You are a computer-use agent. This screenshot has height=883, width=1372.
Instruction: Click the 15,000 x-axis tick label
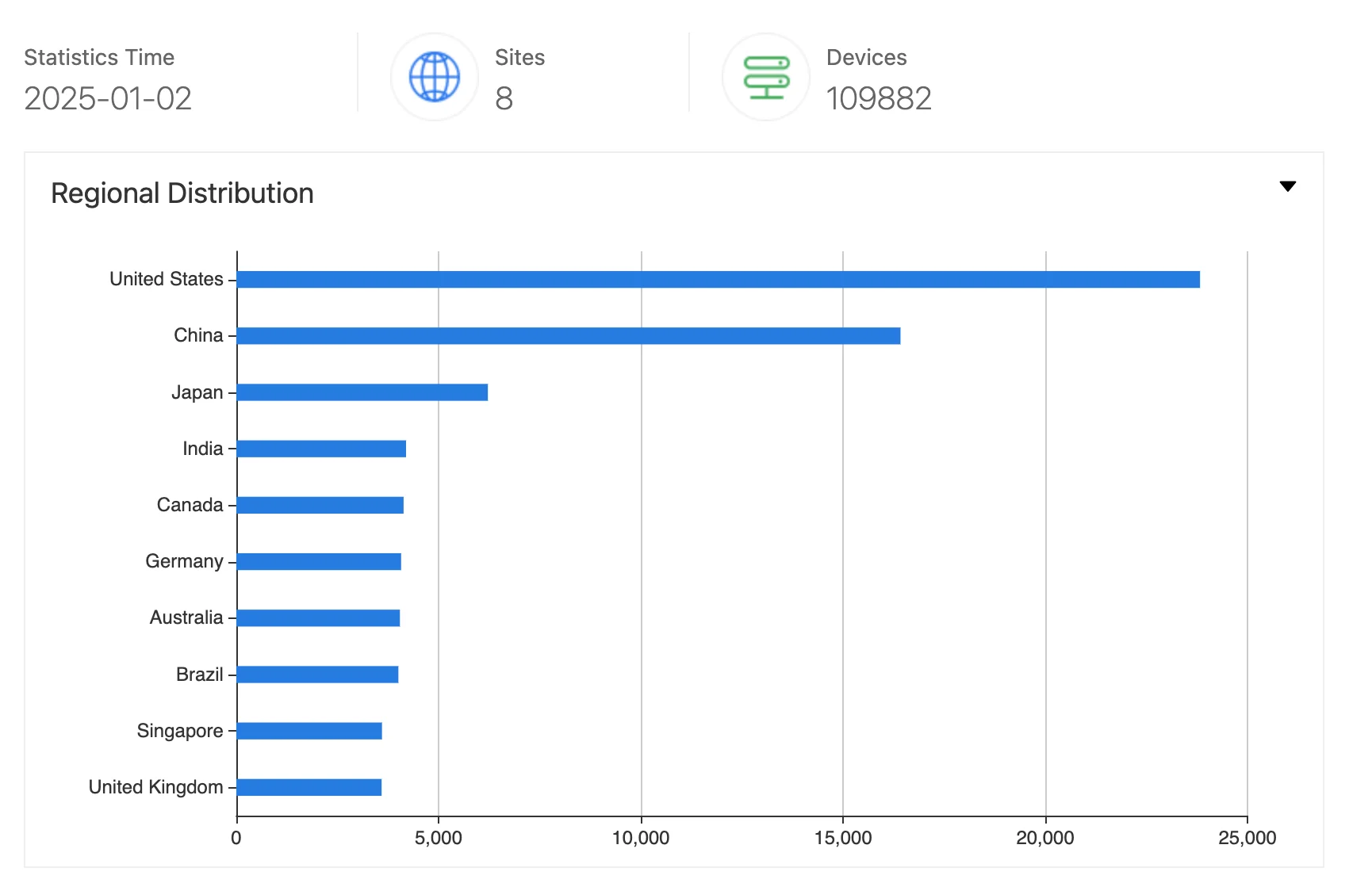843,838
